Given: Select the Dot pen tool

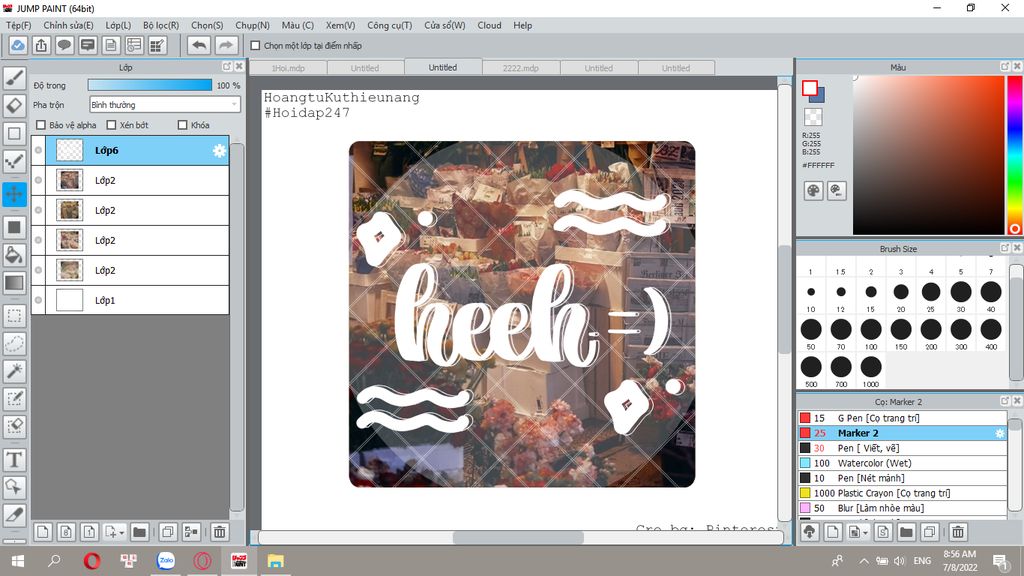Looking at the screenshot, I should [x=14, y=161].
